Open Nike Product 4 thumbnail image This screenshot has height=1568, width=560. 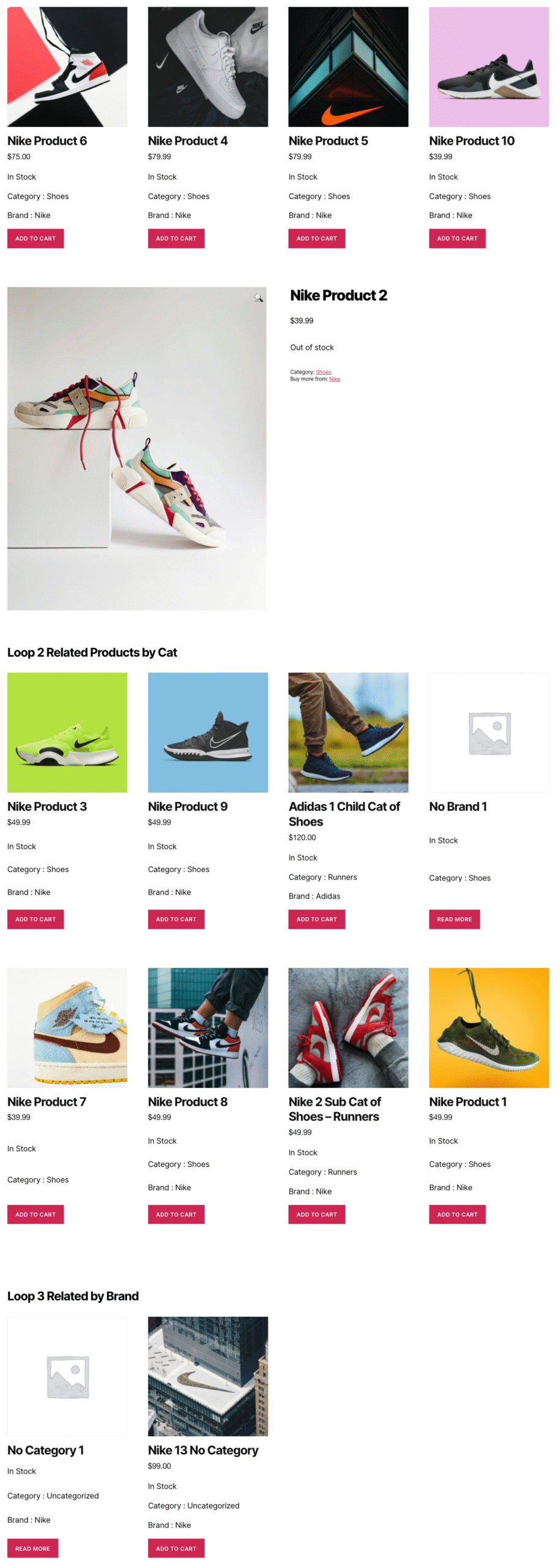pyautogui.click(x=208, y=67)
